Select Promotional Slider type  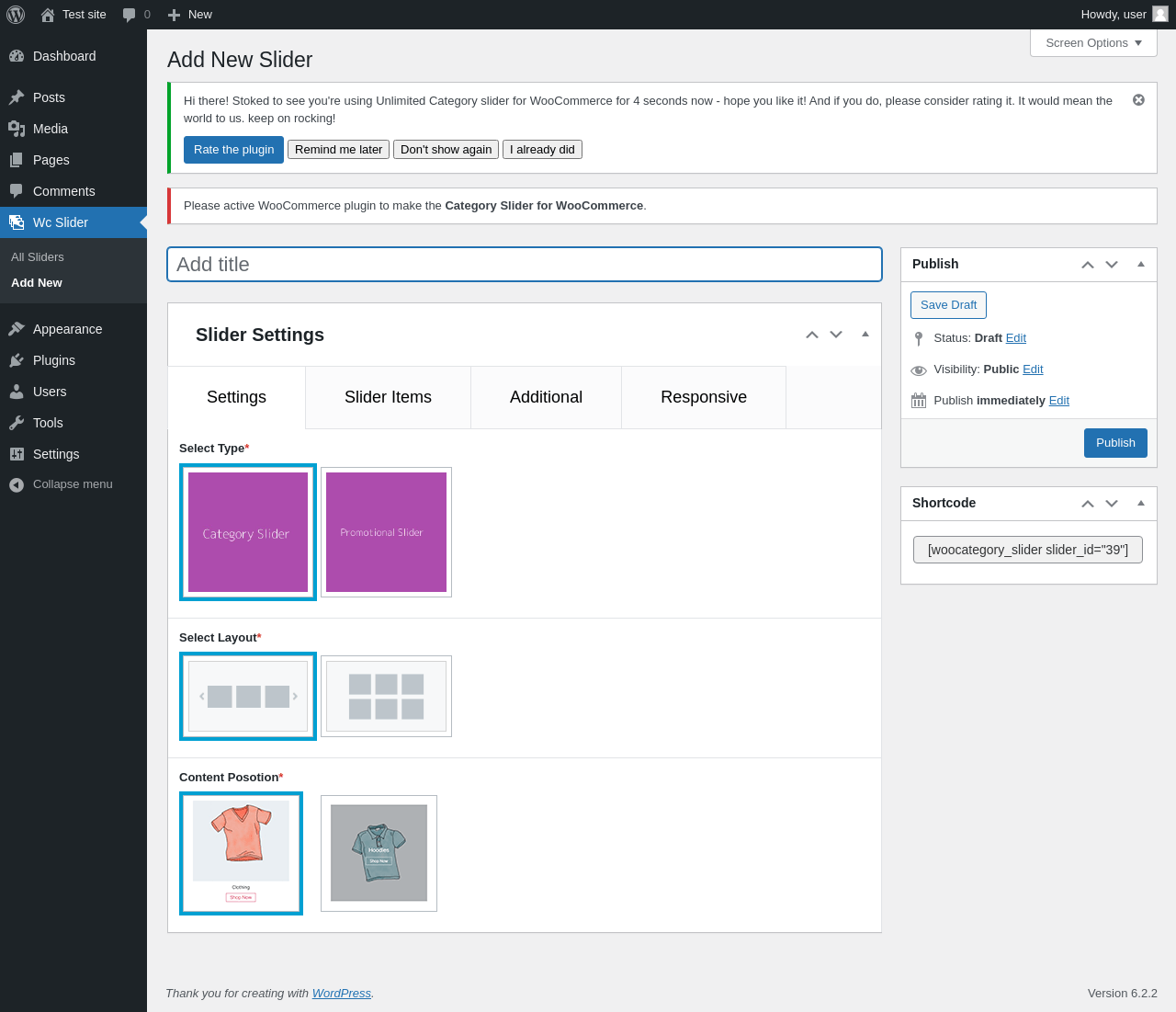[386, 532]
